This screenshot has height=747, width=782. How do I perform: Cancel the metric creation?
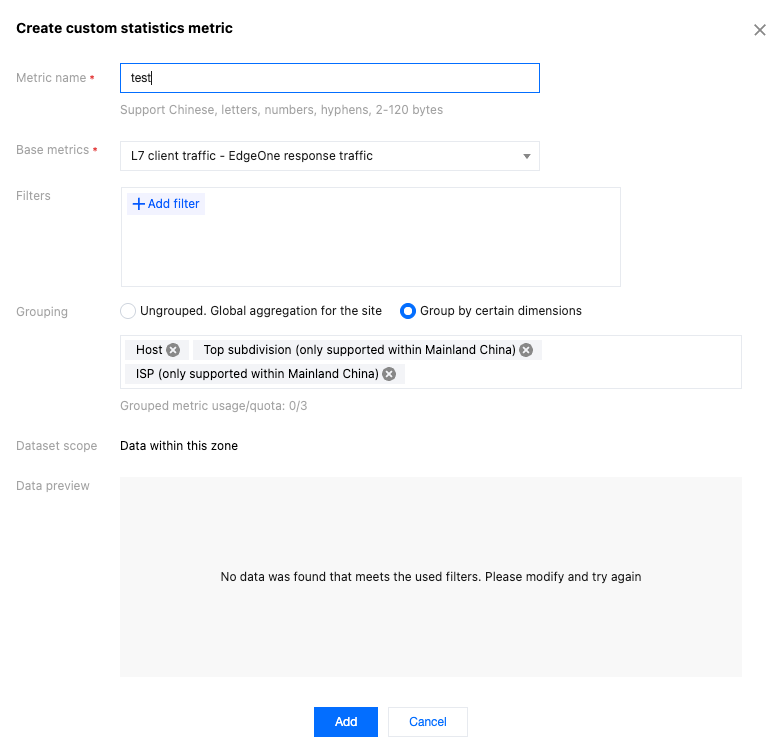click(428, 722)
